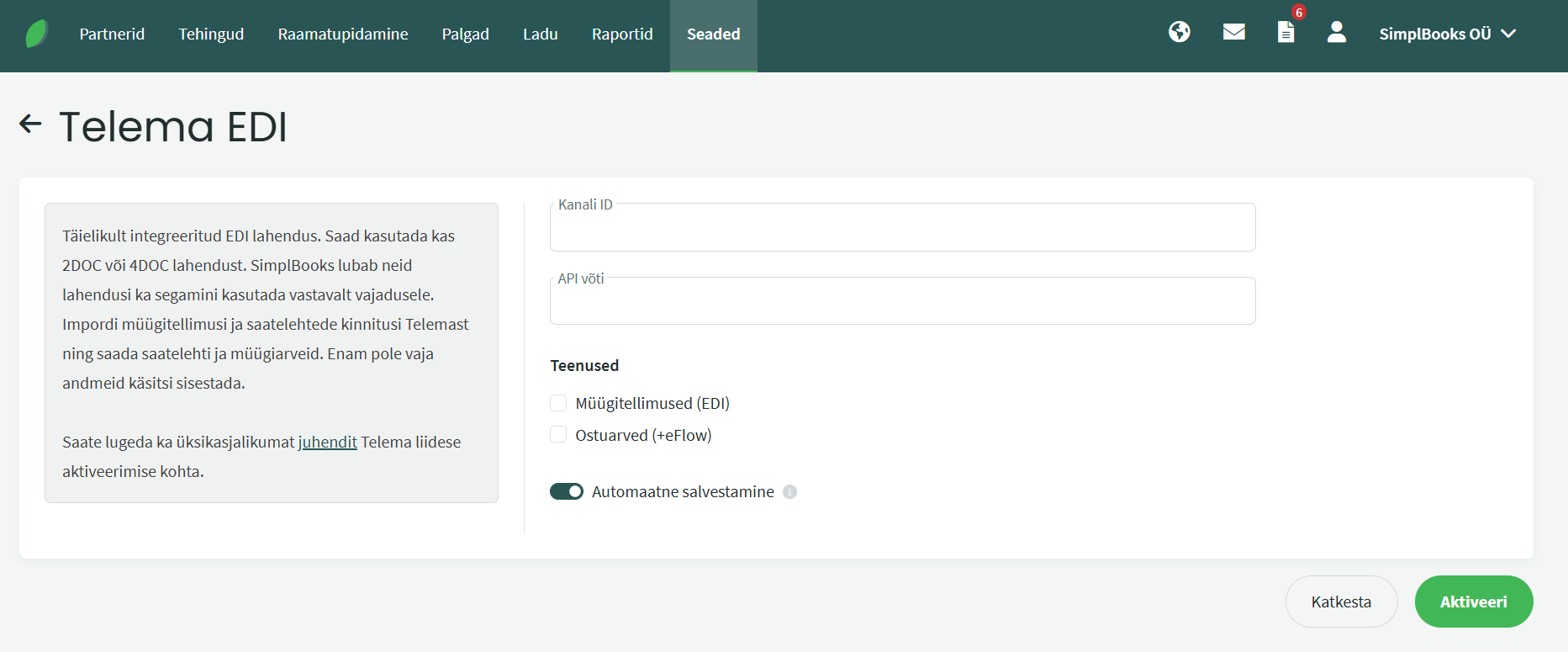
Task: Open the Ladu menu
Action: [541, 34]
